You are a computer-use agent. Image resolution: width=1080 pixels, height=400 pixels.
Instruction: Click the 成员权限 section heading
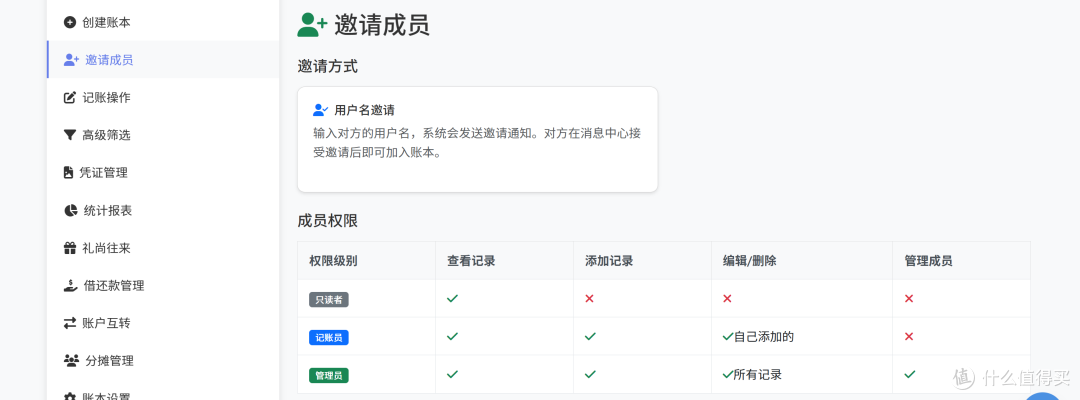pyautogui.click(x=328, y=222)
